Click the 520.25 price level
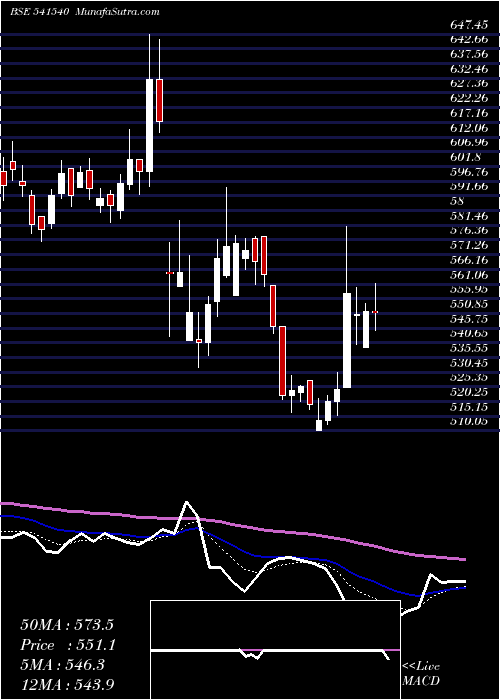Screen dimensions: 500x700 [x=469, y=392]
